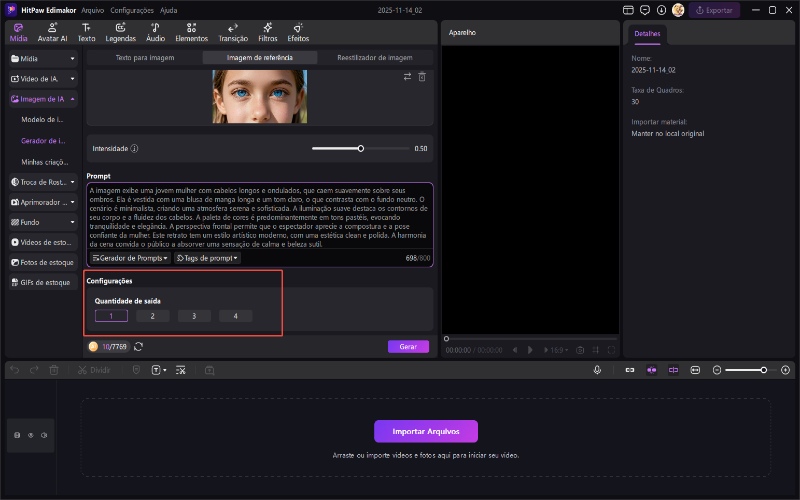This screenshot has height=500, width=800.
Task: Click the timeline microphone record icon
Action: coord(597,370)
